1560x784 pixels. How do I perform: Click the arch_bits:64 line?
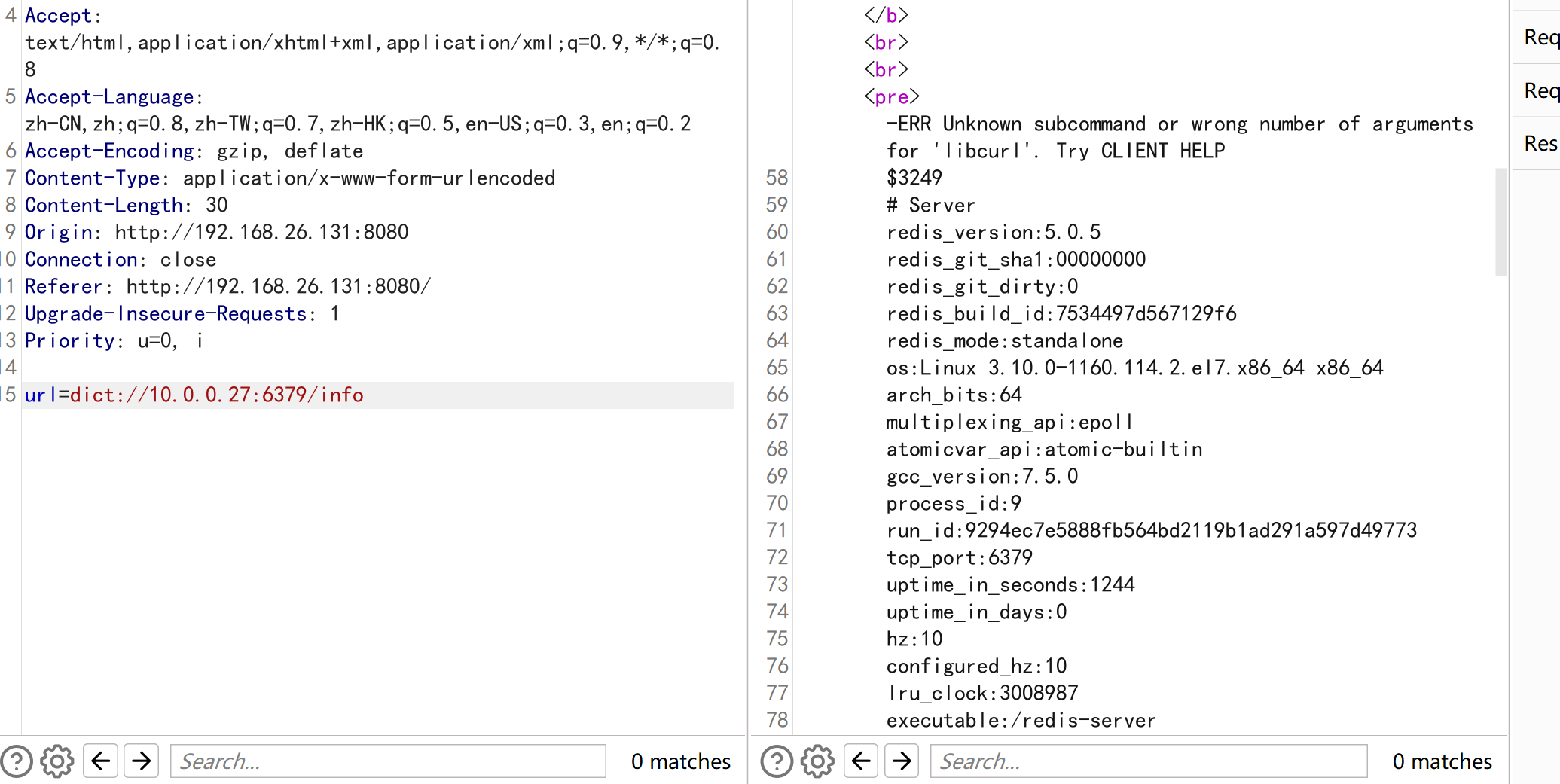[x=954, y=395]
